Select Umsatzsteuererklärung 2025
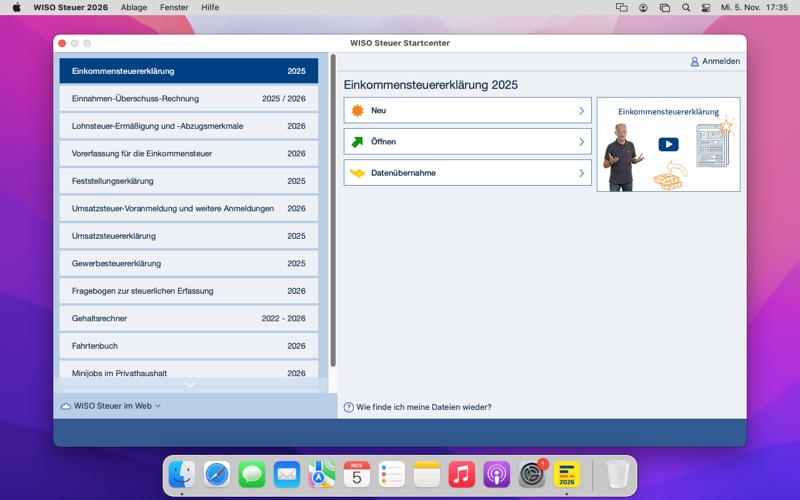Viewport: 800px width, 500px height. point(189,236)
